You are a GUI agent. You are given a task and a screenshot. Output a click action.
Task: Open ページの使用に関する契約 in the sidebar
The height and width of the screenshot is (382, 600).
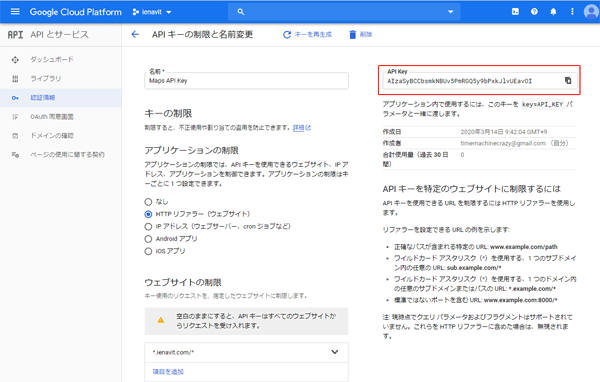[x=61, y=155]
